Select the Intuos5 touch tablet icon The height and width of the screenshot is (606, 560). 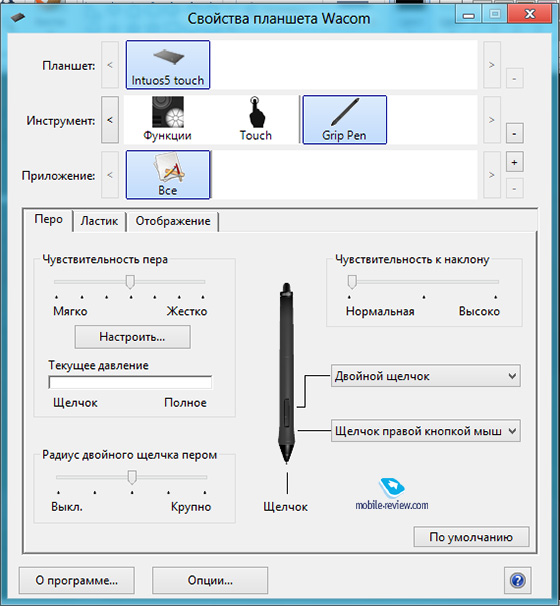[168, 65]
